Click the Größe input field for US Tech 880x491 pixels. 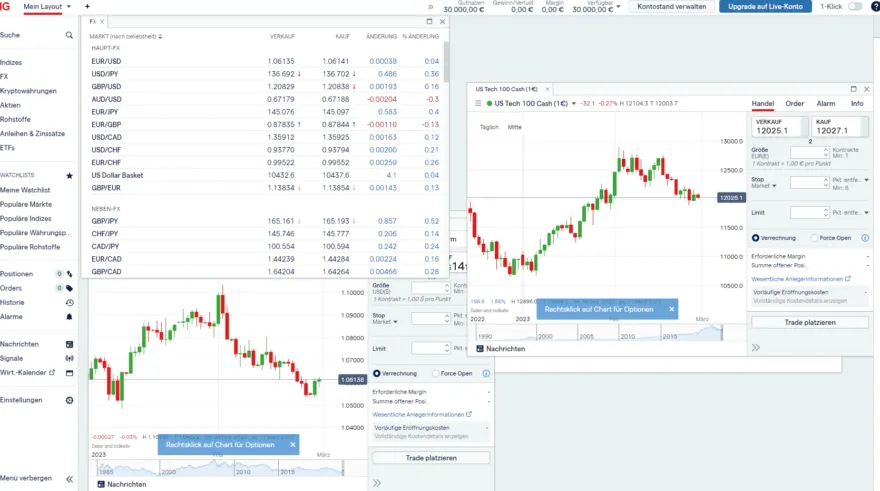[x=805, y=152]
